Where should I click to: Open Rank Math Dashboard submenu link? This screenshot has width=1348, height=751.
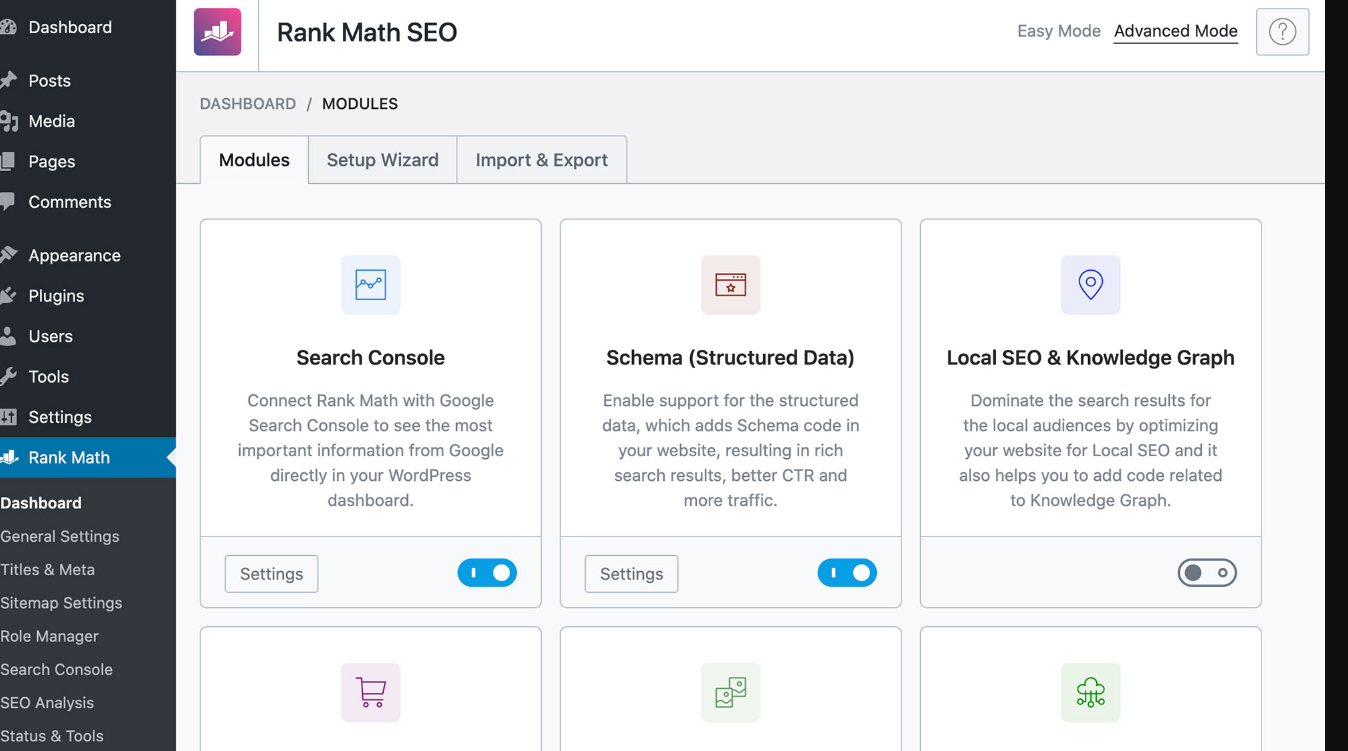click(x=41, y=503)
